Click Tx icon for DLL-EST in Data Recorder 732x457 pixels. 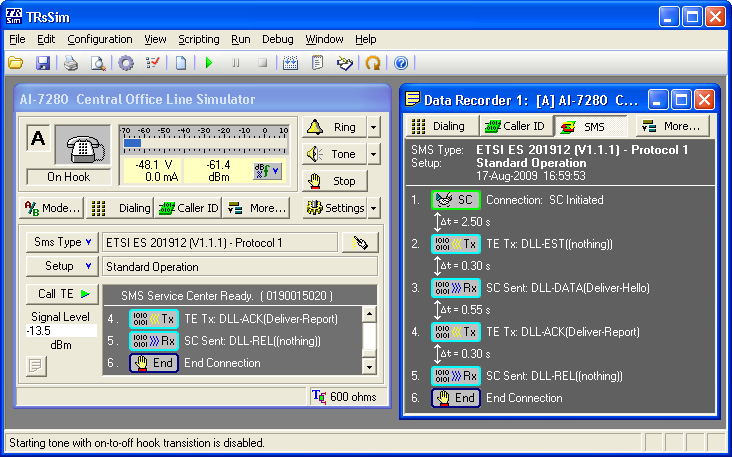(456, 244)
